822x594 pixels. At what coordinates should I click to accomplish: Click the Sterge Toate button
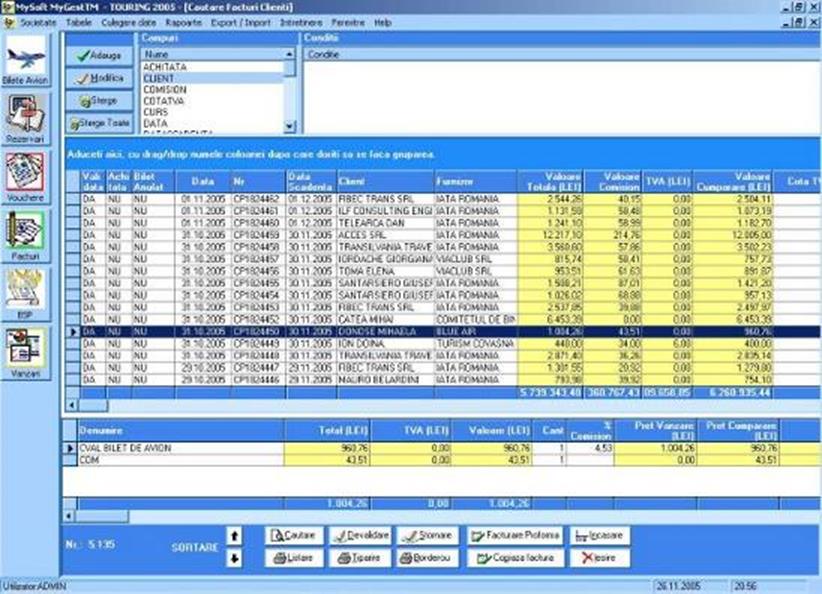[99, 123]
